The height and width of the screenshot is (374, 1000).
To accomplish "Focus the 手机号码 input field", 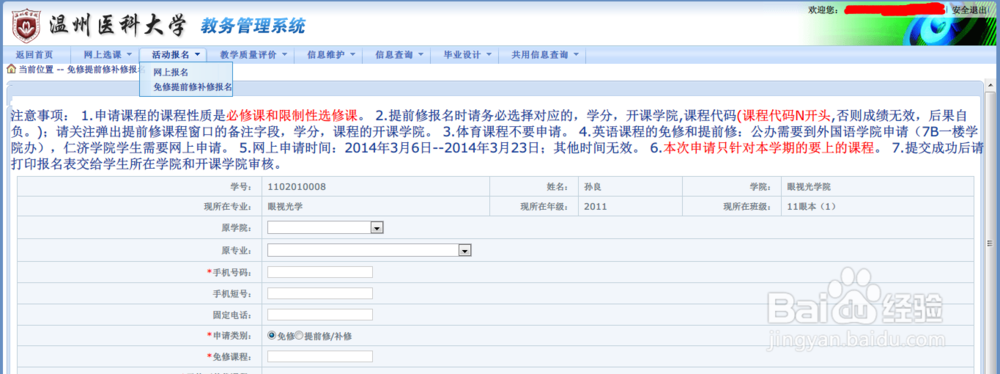I will coord(320,273).
